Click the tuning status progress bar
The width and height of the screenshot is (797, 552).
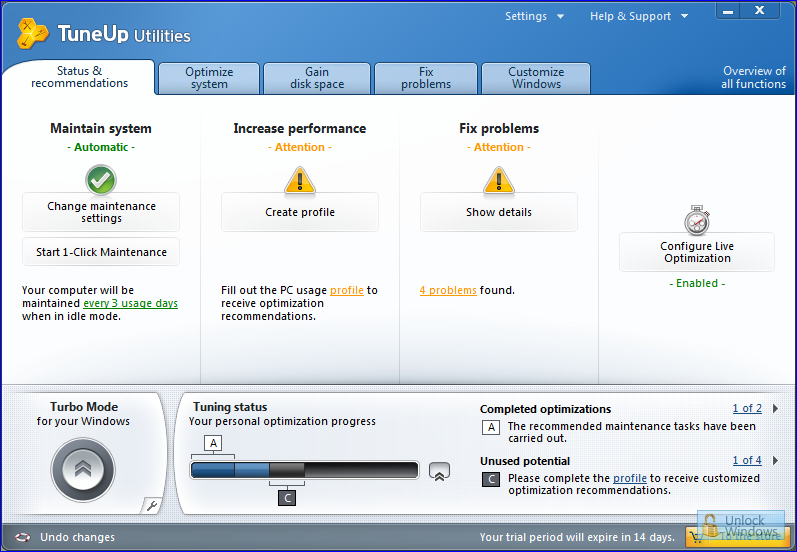coord(304,470)
